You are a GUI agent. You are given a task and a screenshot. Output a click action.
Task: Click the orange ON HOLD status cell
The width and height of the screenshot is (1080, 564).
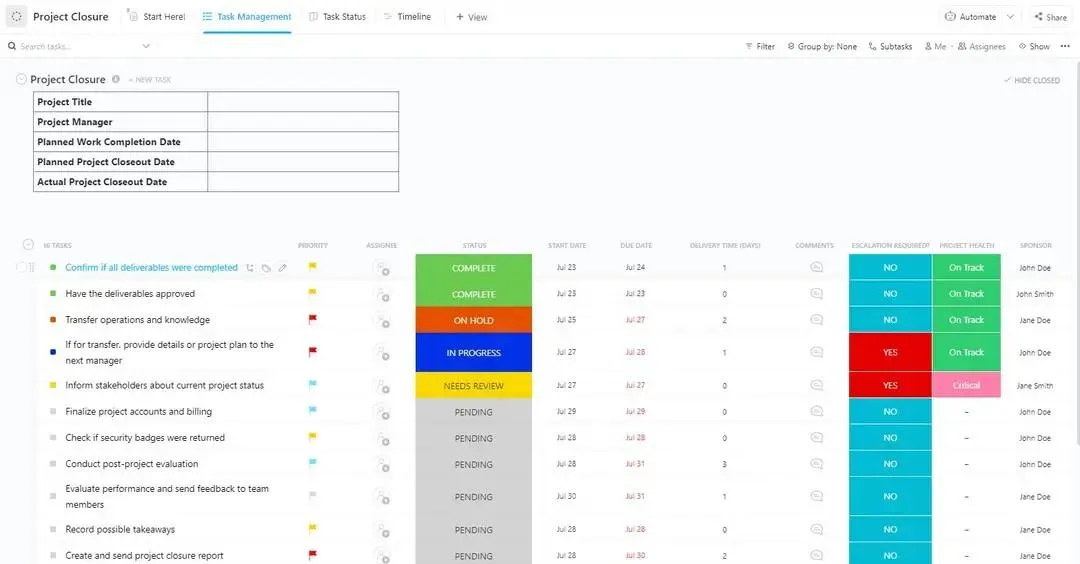(474, 320)
